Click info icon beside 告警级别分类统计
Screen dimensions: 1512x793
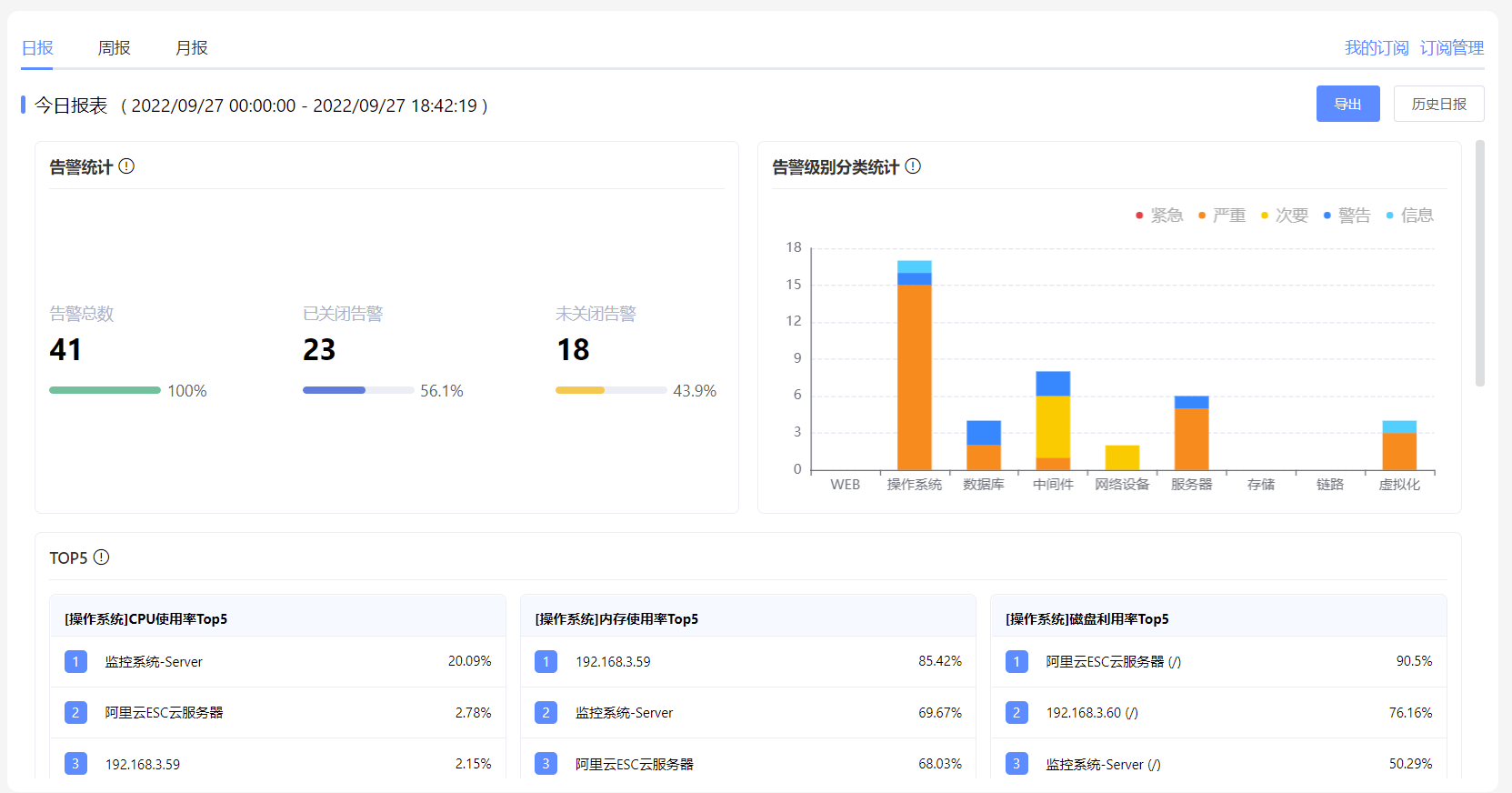coord(913,166)
